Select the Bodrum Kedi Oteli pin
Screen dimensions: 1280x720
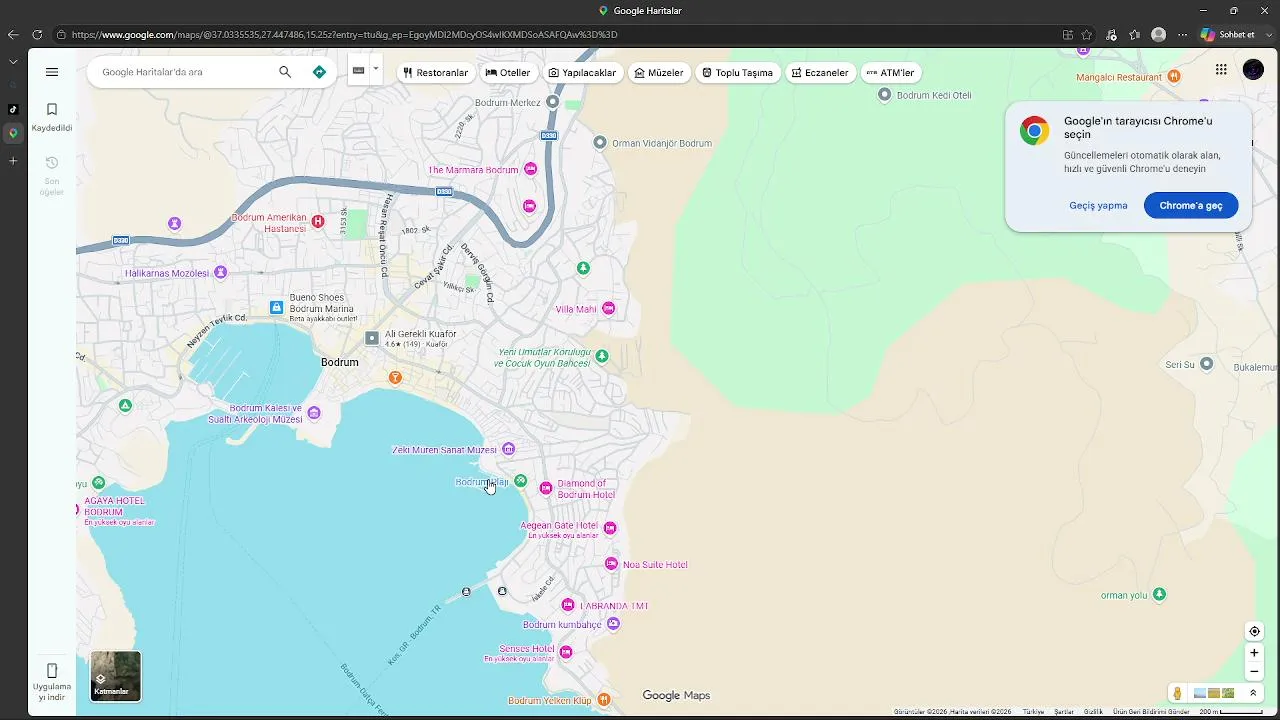884,94
